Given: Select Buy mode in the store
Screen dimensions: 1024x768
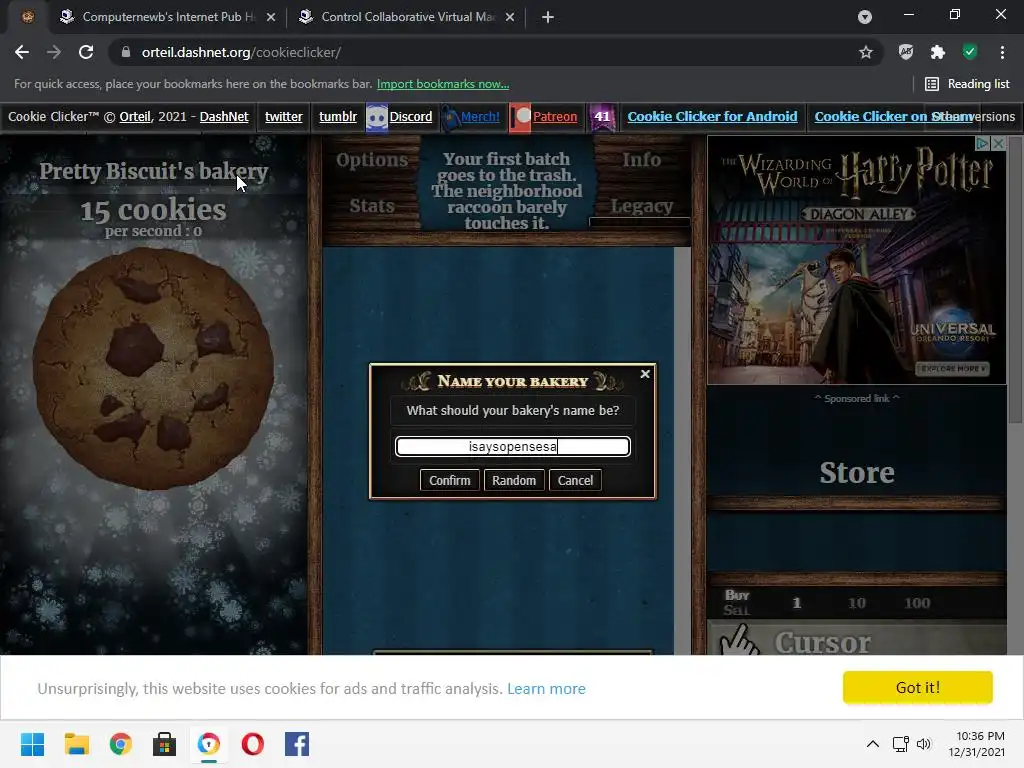Looking at the screenshot, I should coord(737,595).
